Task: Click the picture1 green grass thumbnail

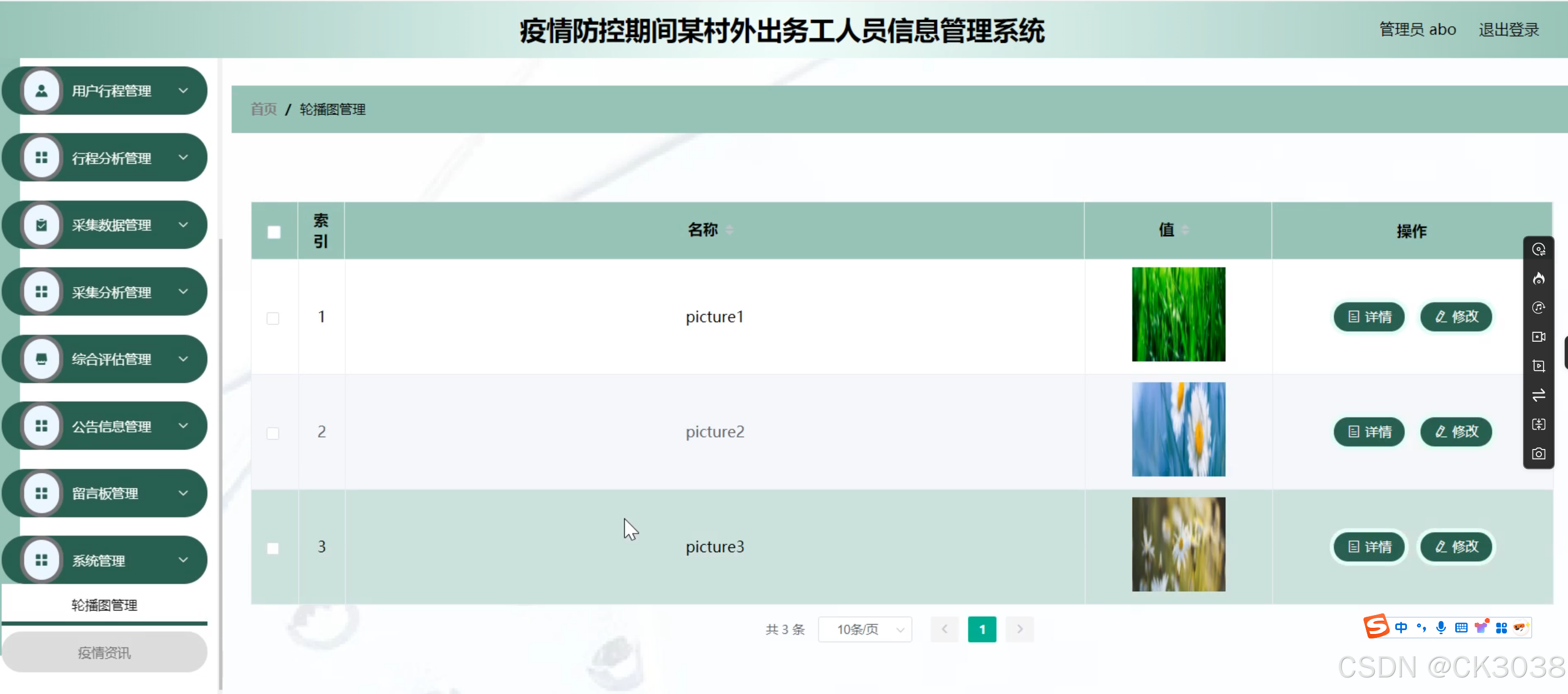Action: [x=1178, y=314]
